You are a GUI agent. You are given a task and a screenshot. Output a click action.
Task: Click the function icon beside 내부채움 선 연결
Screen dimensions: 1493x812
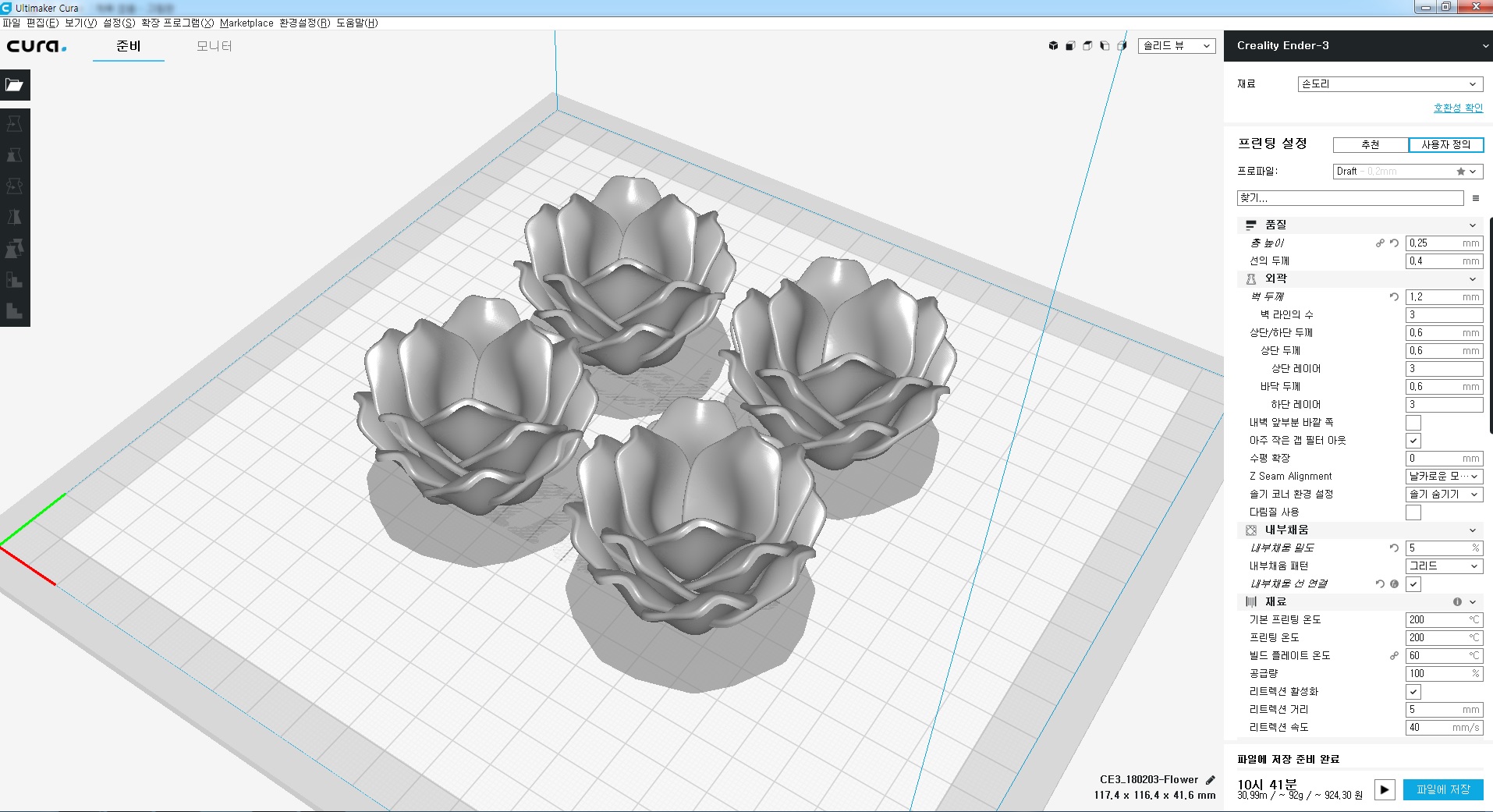pyautogui.click(x=1394, y=584)
